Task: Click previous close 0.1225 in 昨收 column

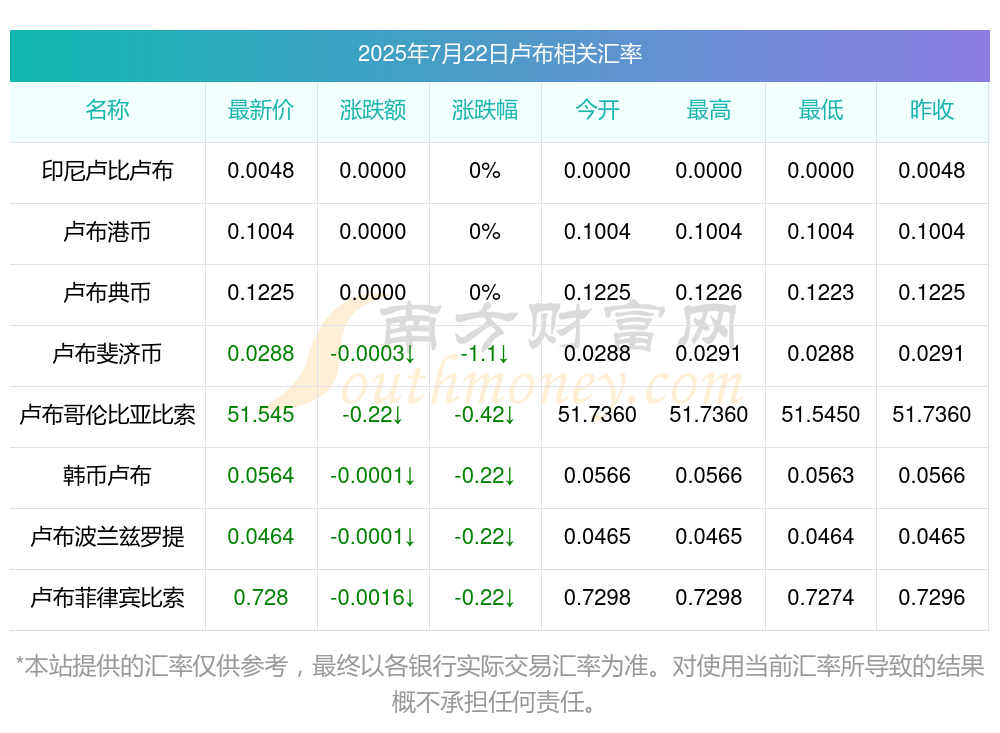Action: pos(932,293)
